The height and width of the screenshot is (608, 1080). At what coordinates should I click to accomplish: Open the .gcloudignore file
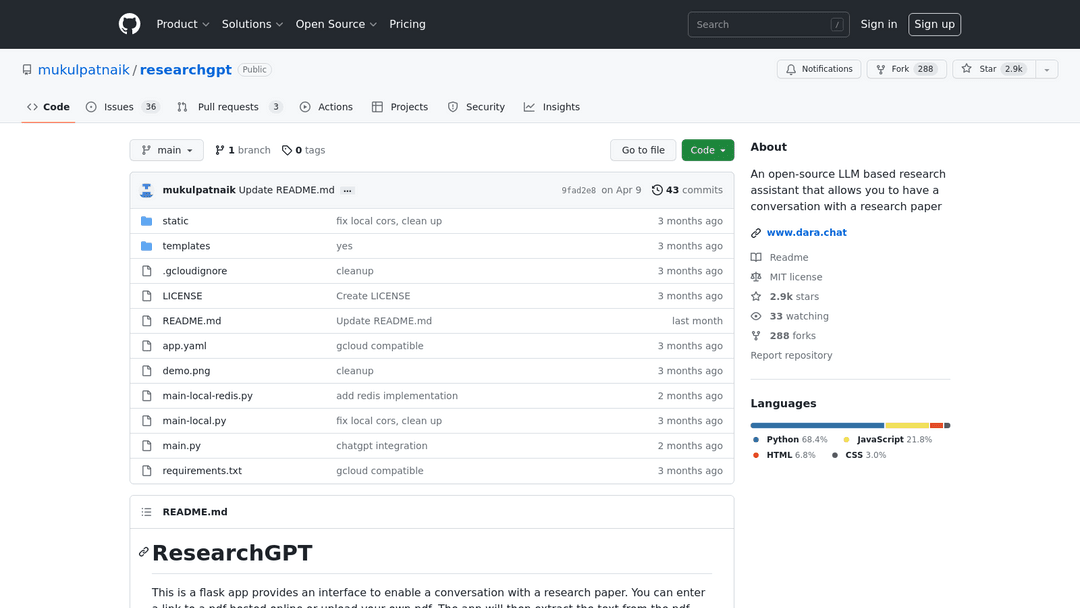click(x=194, y=271)
